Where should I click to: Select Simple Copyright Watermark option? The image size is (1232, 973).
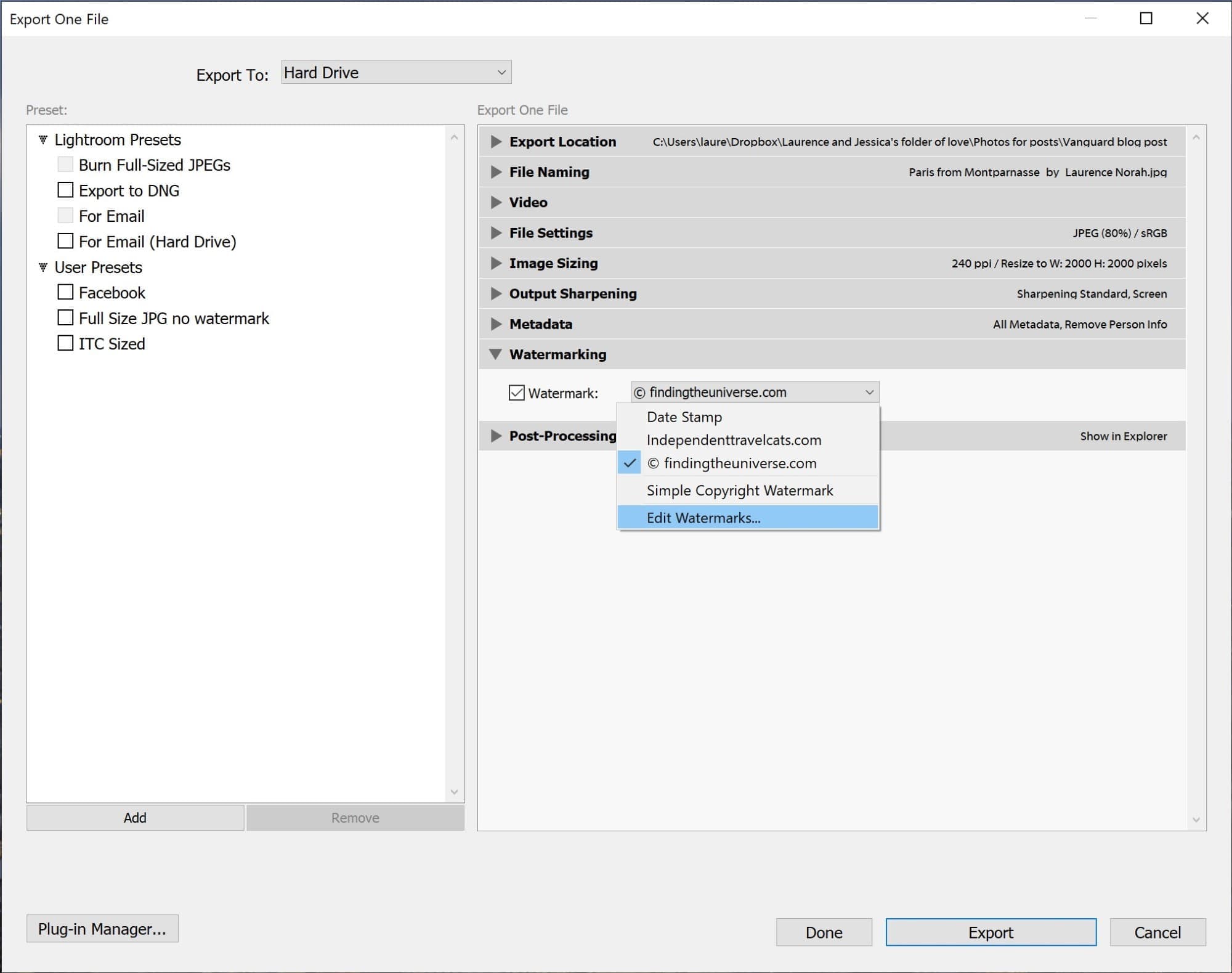click(739, 491)
